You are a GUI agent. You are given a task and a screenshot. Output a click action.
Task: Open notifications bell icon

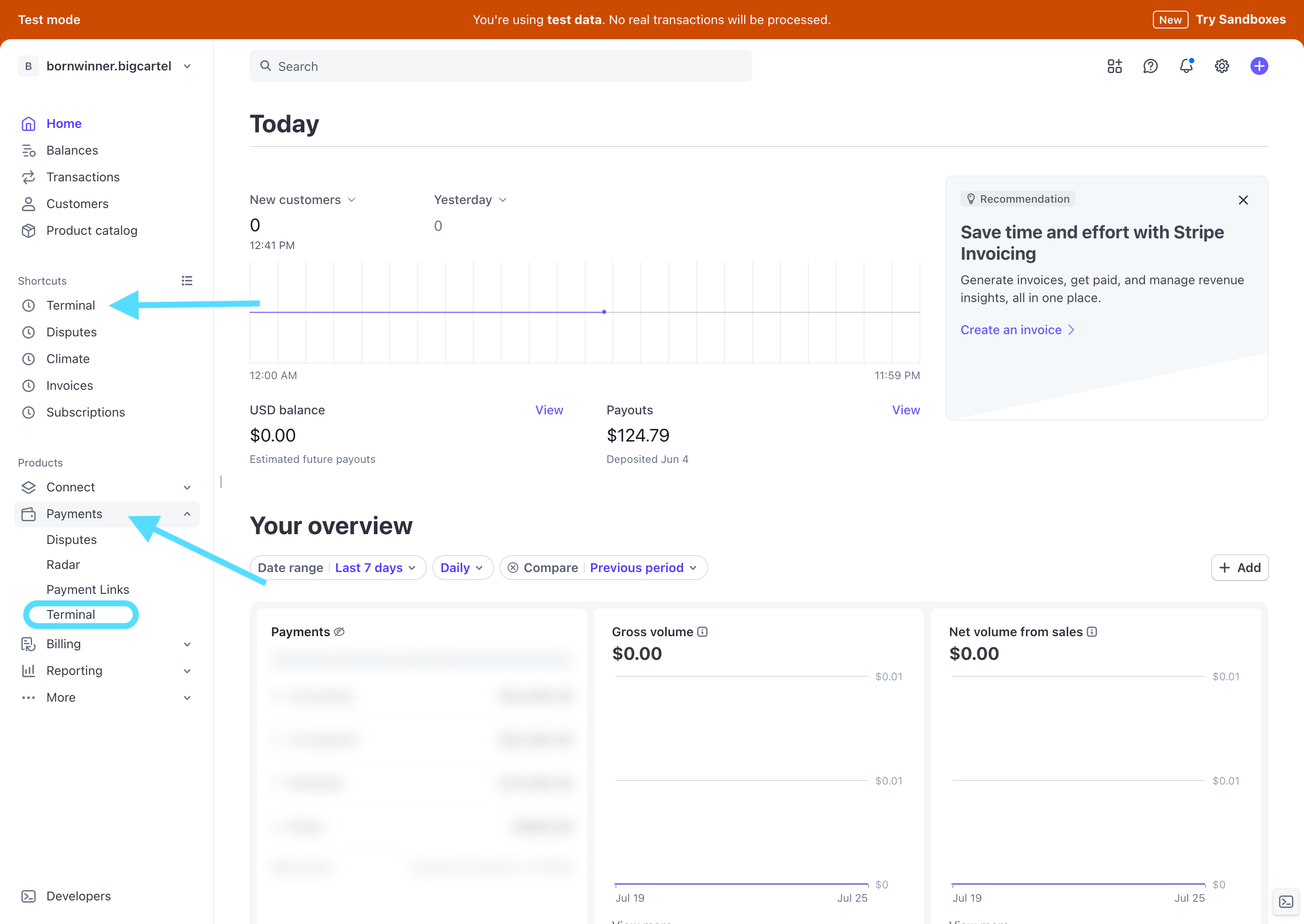1185,66
